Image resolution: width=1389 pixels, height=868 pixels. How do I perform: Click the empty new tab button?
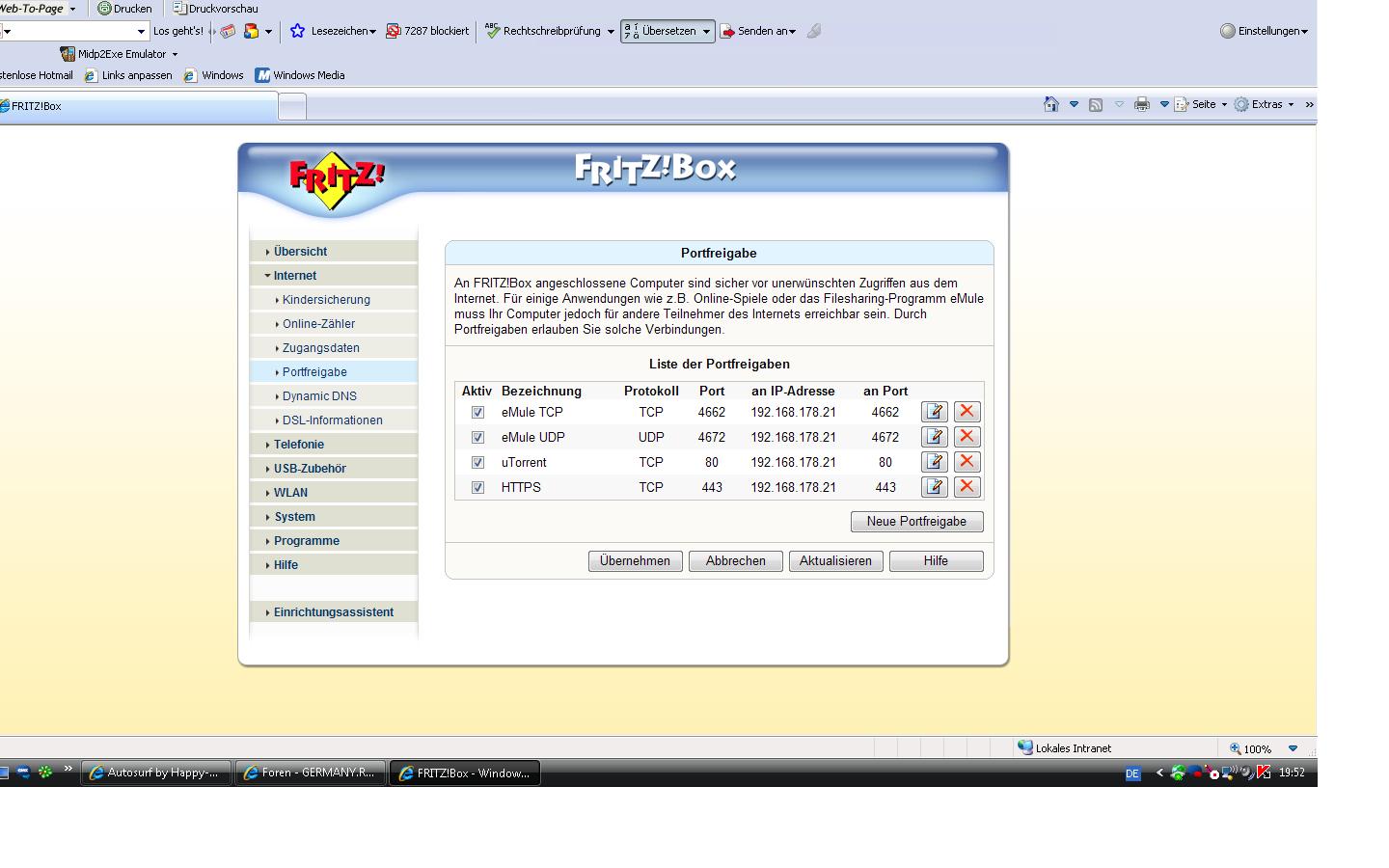tap(292, 106)
